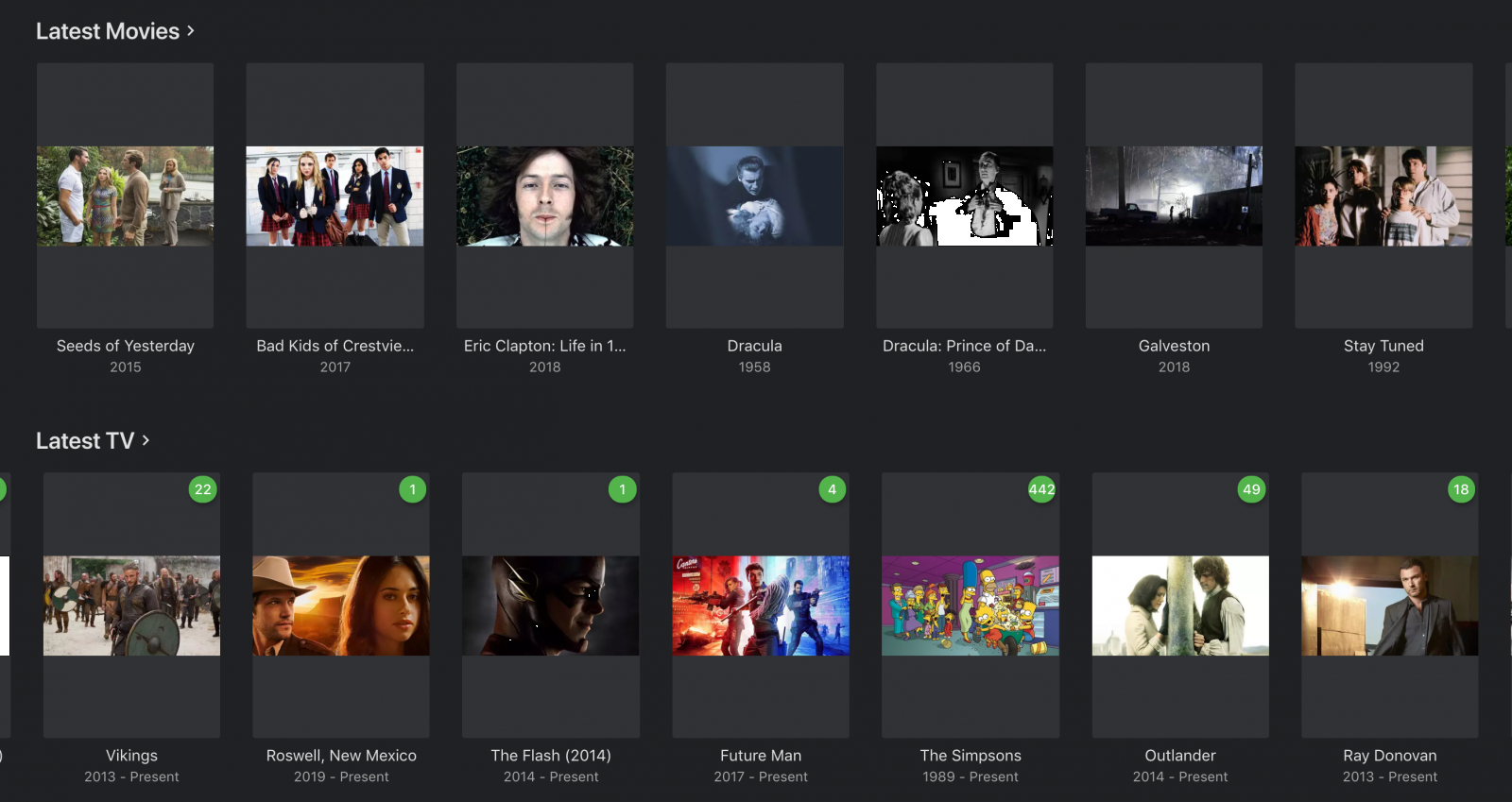Select the Ray Donovan title text

click(1390, 756)
